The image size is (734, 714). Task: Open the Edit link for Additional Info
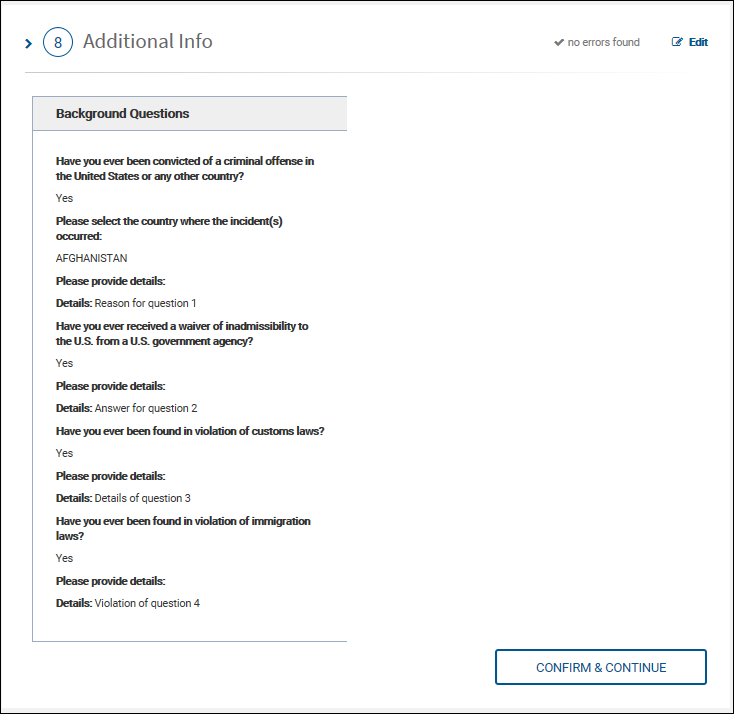(x=697, y=42)
